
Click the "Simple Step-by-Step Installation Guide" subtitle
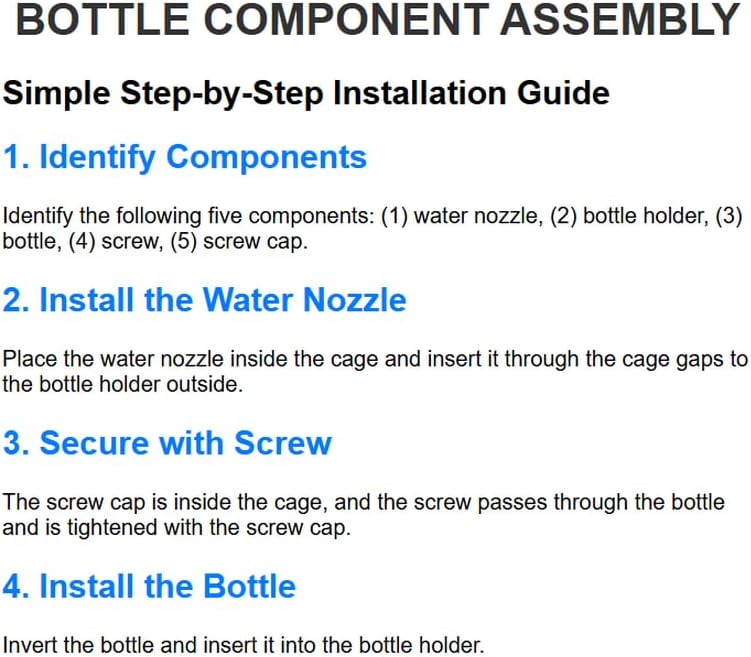306,93
